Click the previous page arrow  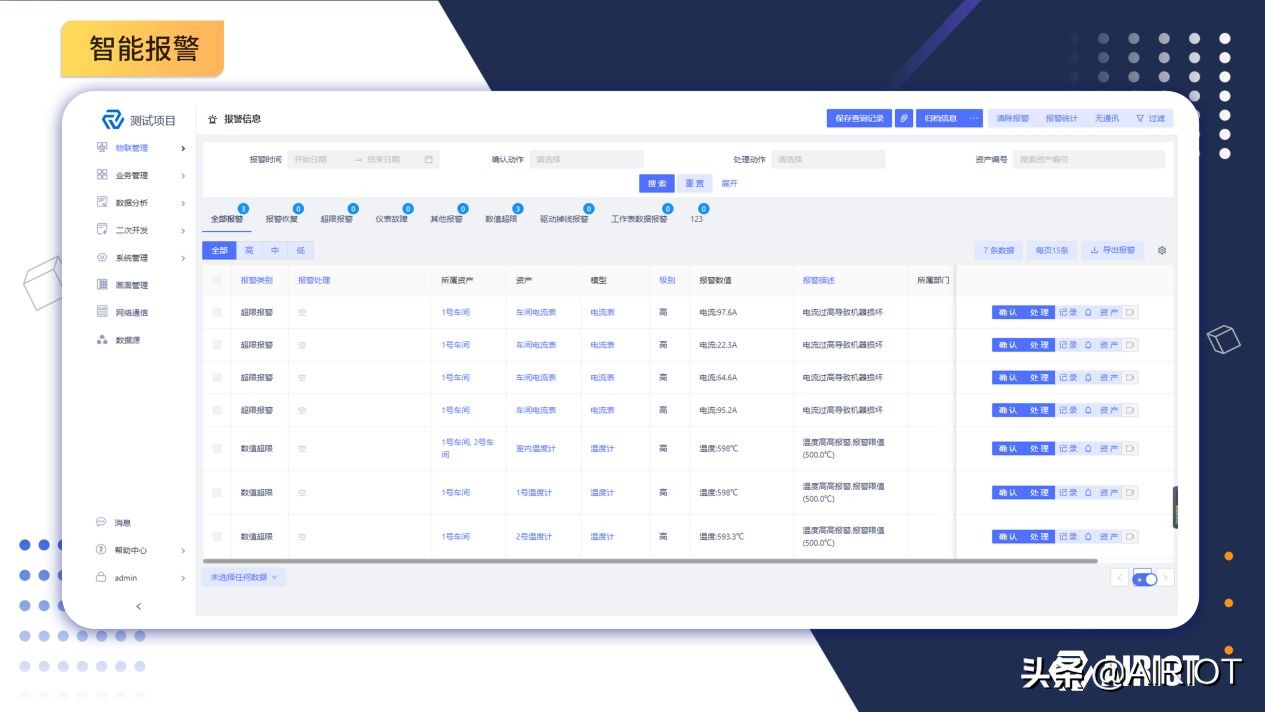1120,578
